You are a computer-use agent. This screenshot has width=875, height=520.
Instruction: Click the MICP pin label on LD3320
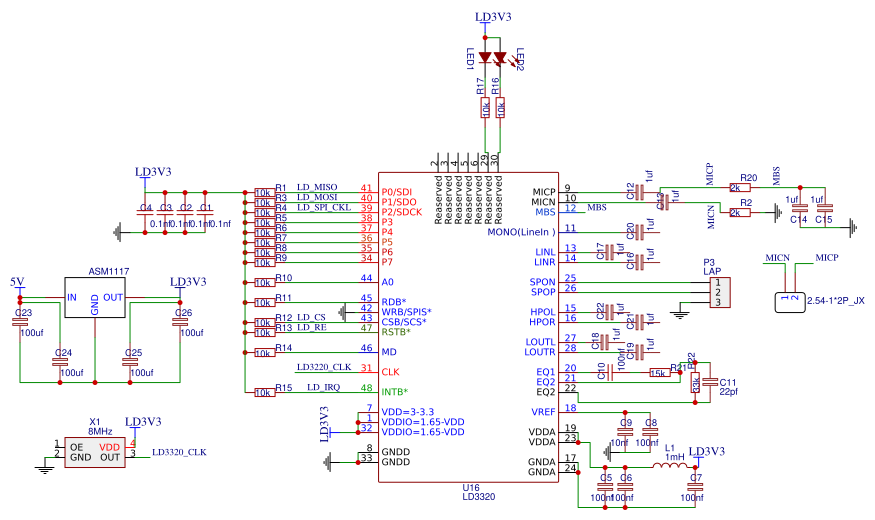click(x=544, y=192)
